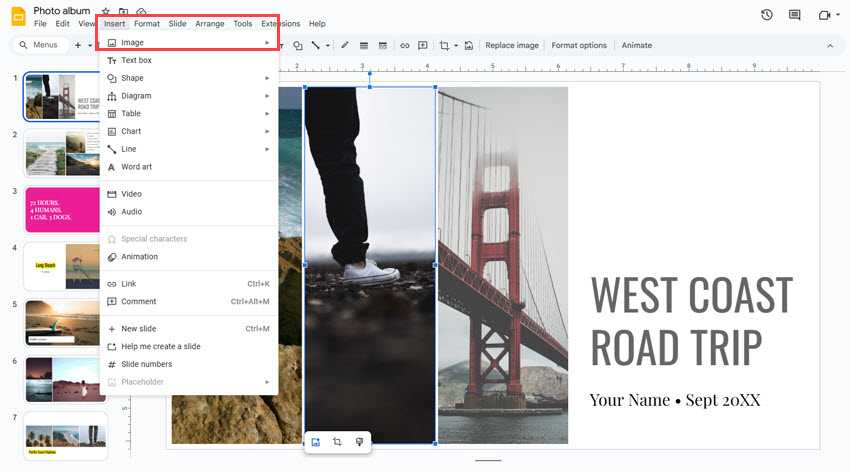Choose Image from the Insert menu
This screenshot has width=850, height=472.
pos(189,42)
